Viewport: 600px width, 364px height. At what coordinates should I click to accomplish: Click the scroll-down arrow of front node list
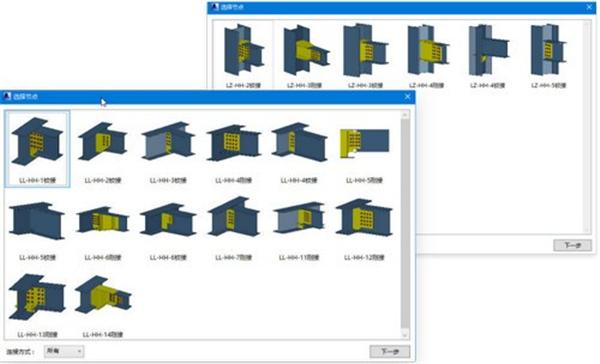coord(405,335)
